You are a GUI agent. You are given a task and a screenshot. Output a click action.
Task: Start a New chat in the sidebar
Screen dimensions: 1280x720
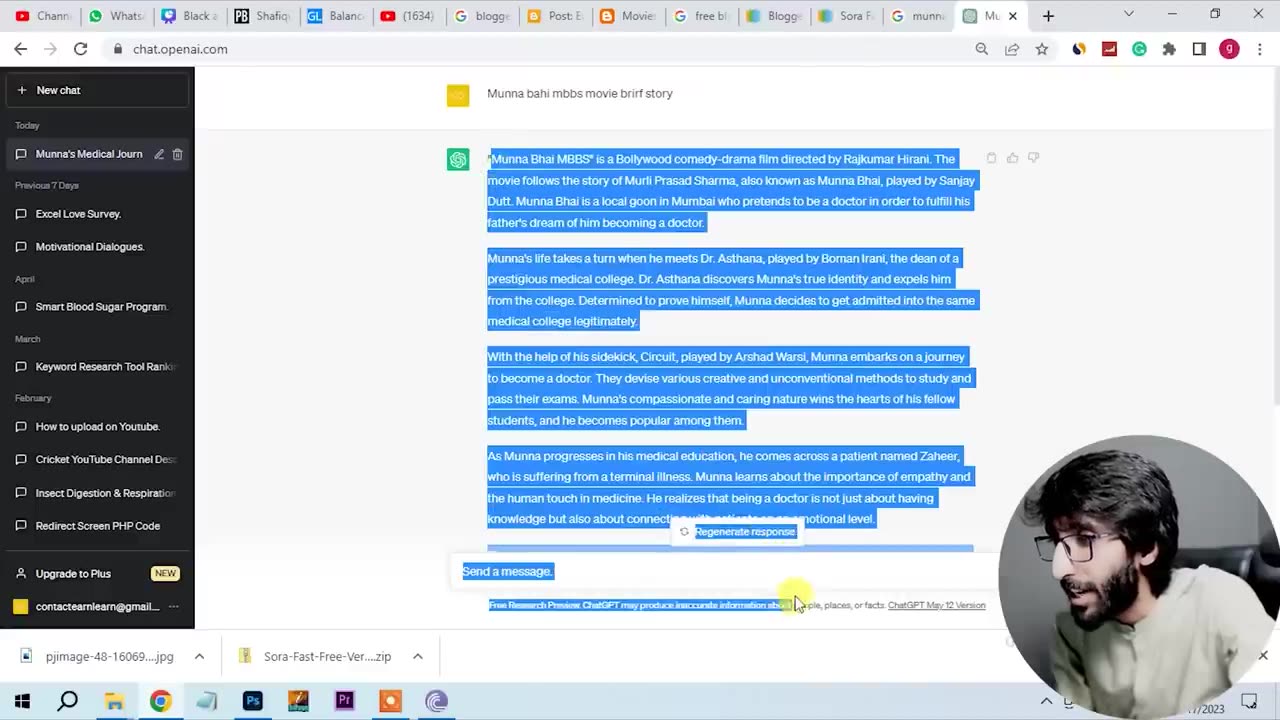point(97,90)
